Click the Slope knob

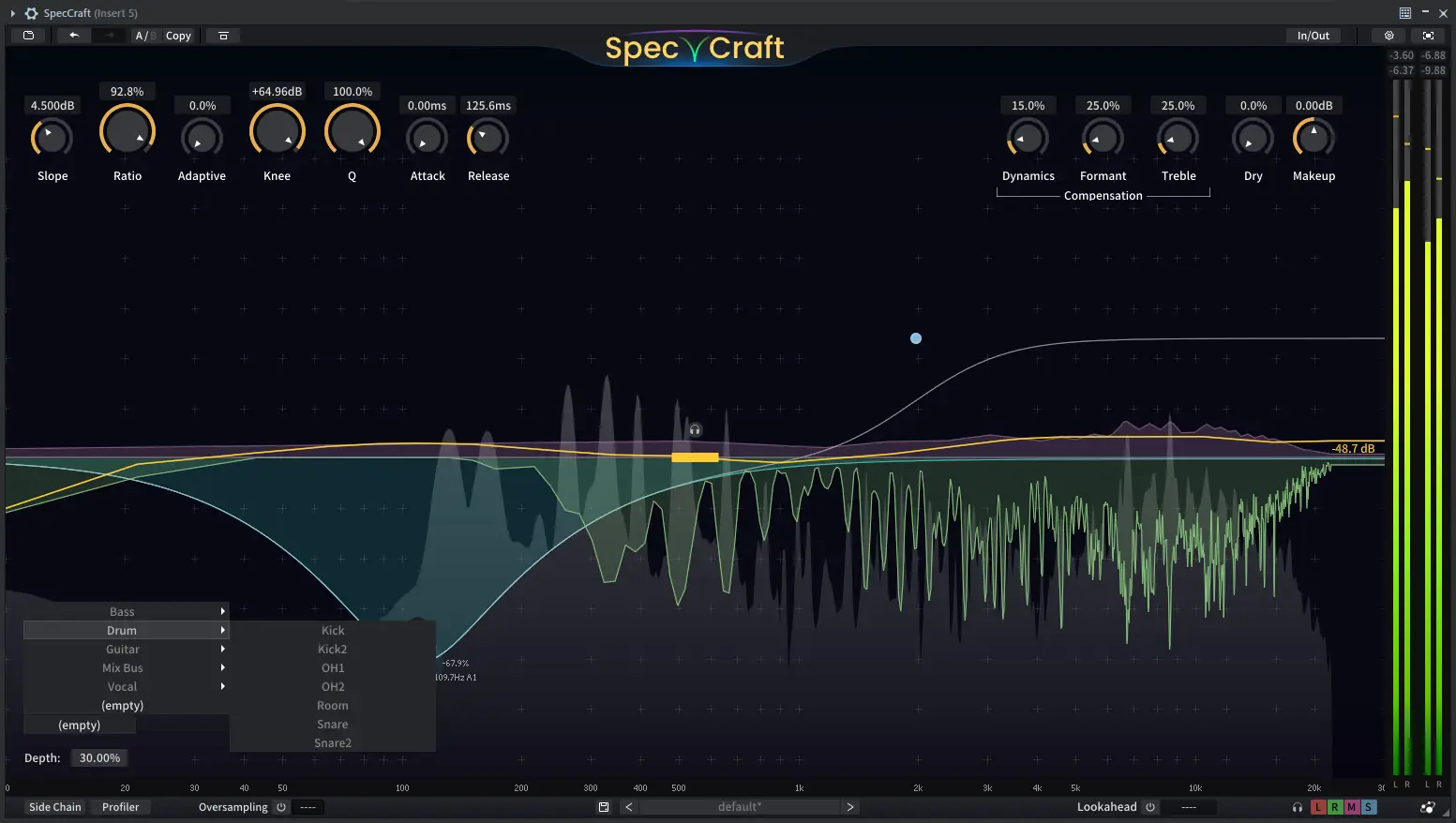tap(52, 139)
